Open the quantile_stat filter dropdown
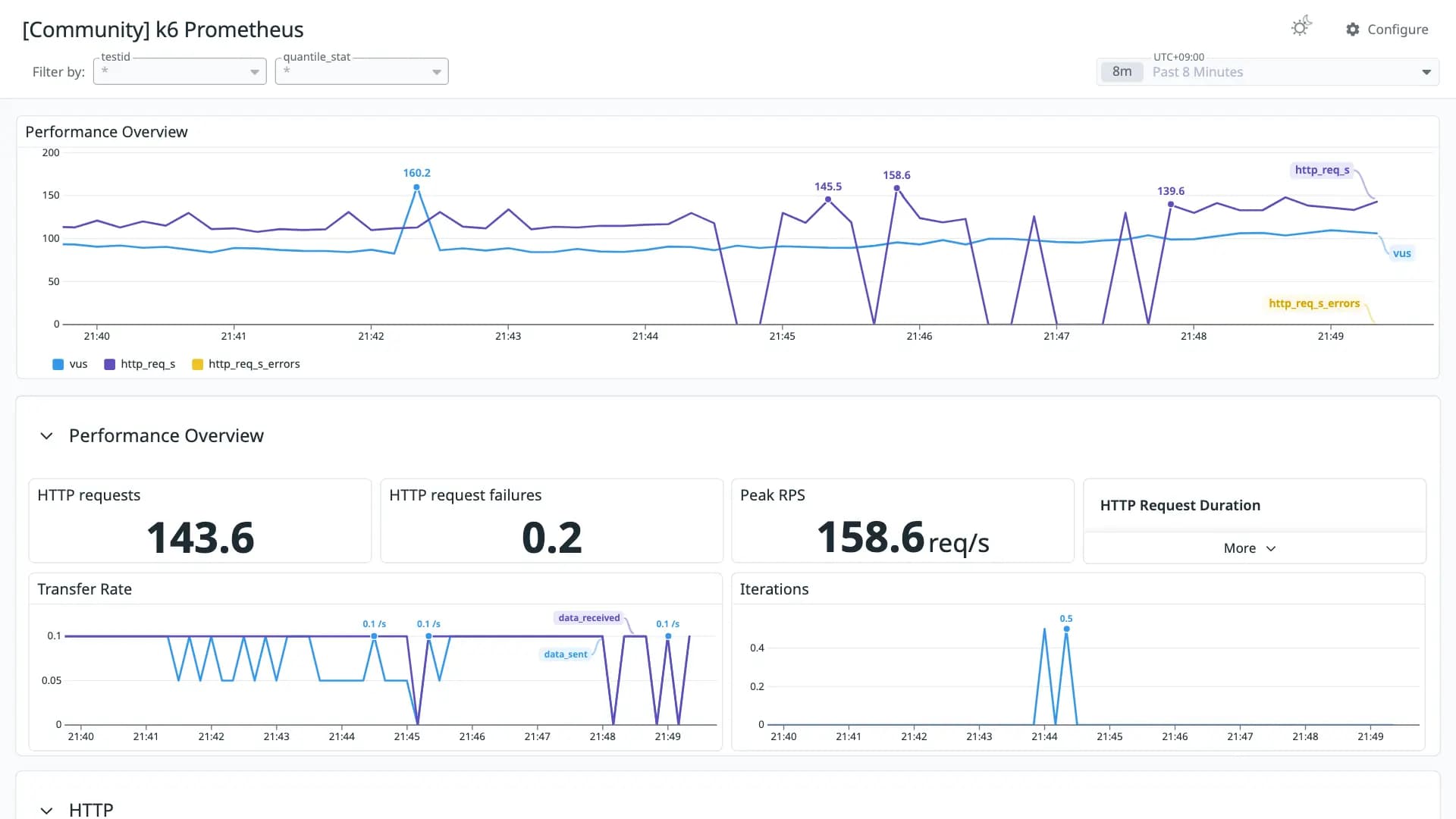The image size is (1456, 819). click(362, 71)
